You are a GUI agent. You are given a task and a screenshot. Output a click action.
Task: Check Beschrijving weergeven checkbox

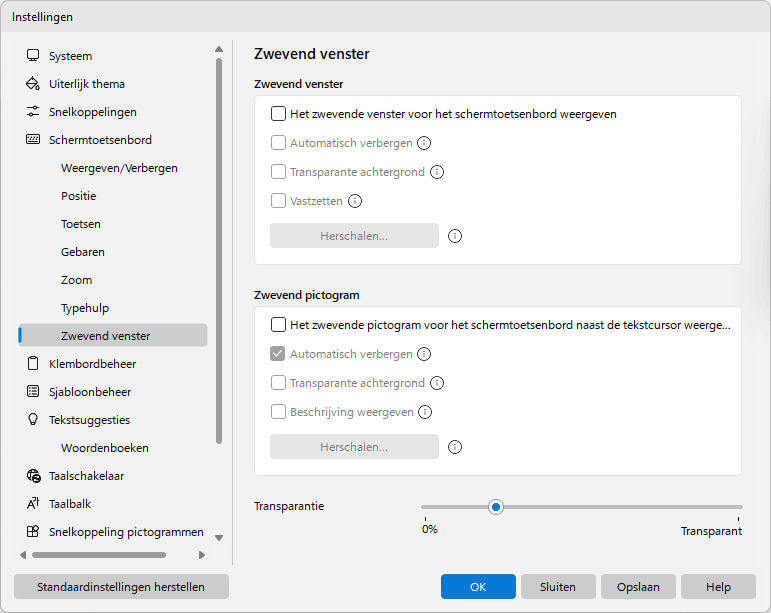click(278, 412)
